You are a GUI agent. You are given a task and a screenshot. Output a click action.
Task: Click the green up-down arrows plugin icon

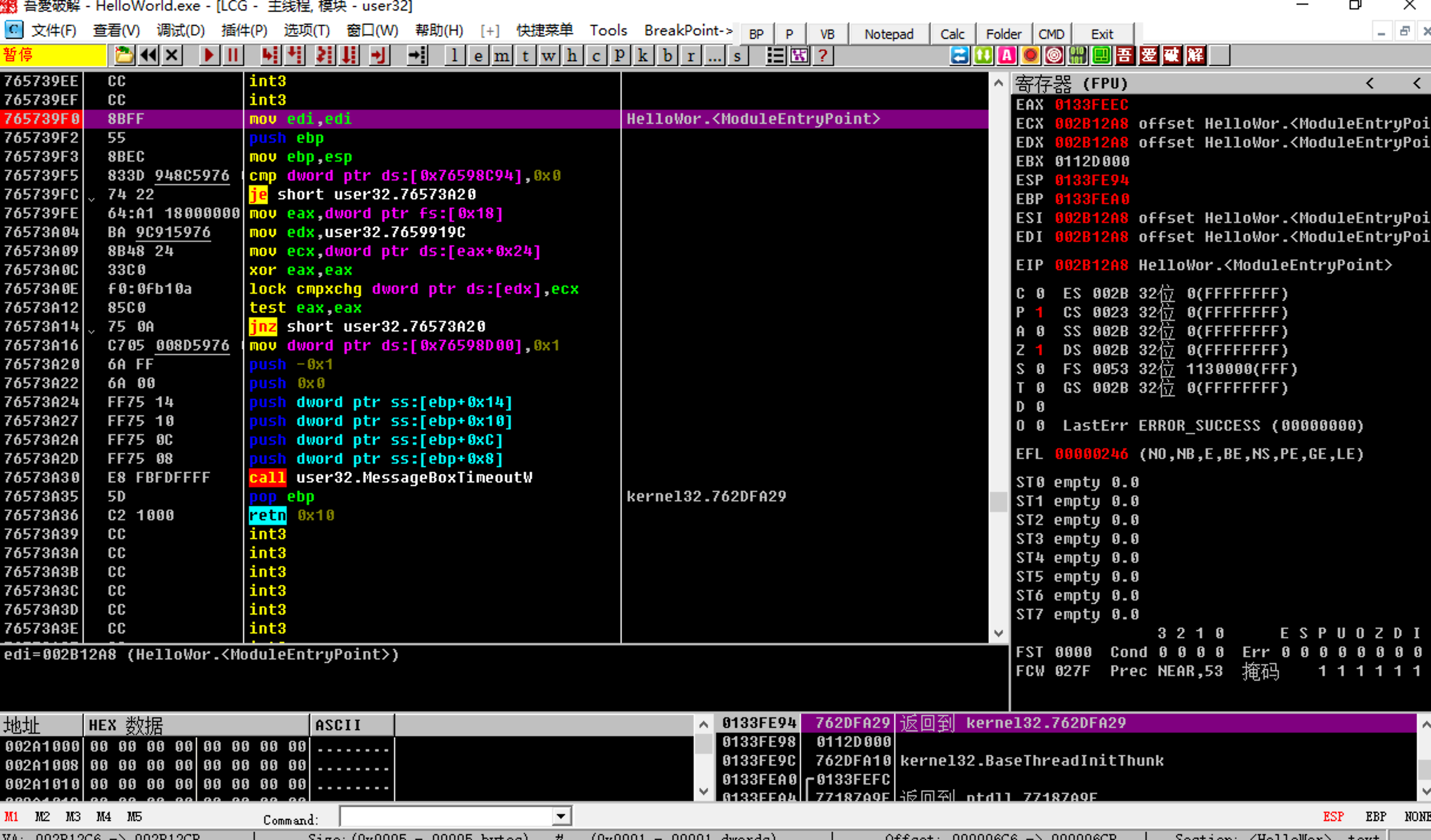click(983, 55)
